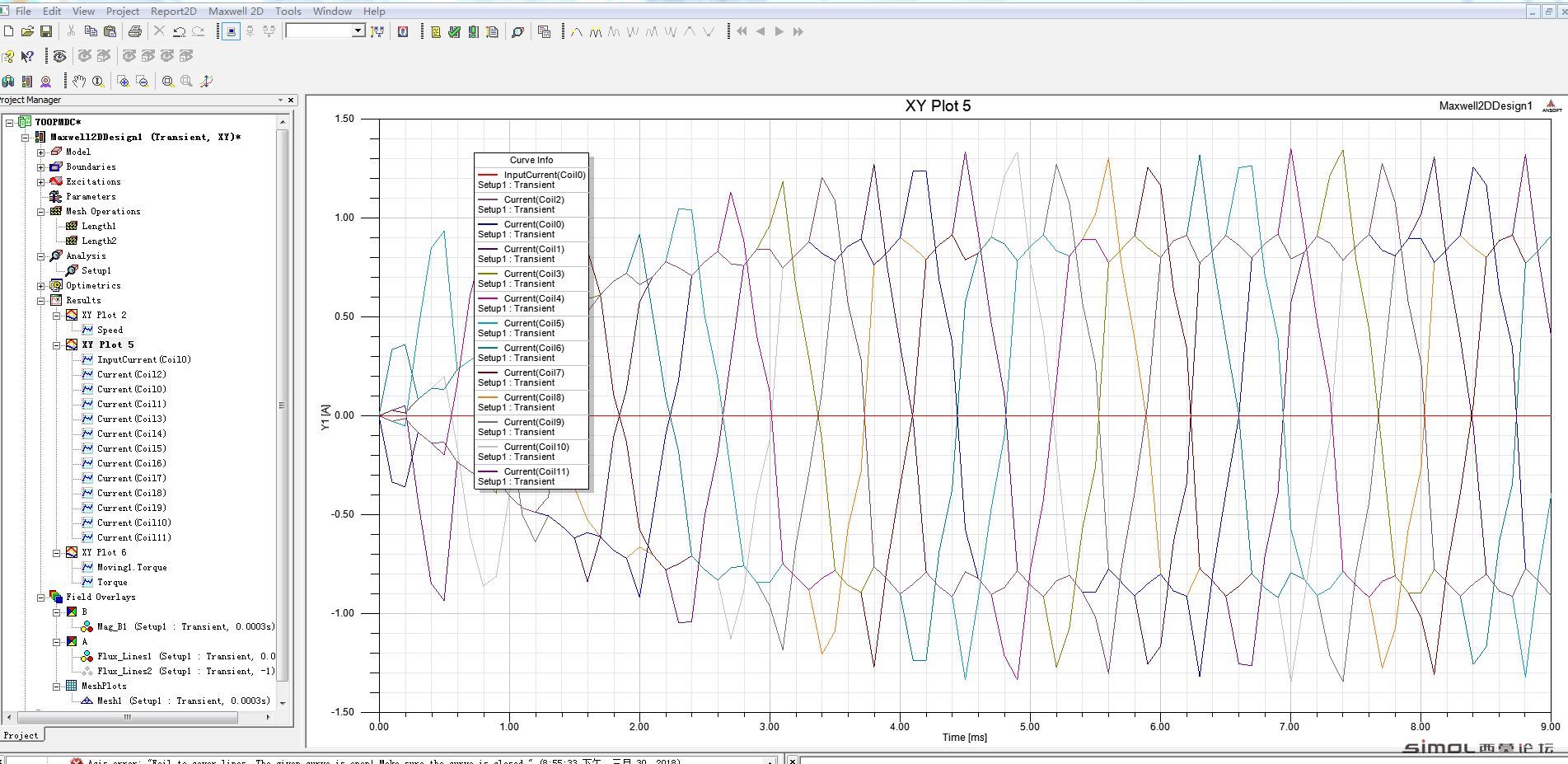The image size is (1568, 764).
Task: Click the notes/solution data page icon
Action: click(492, 31)
